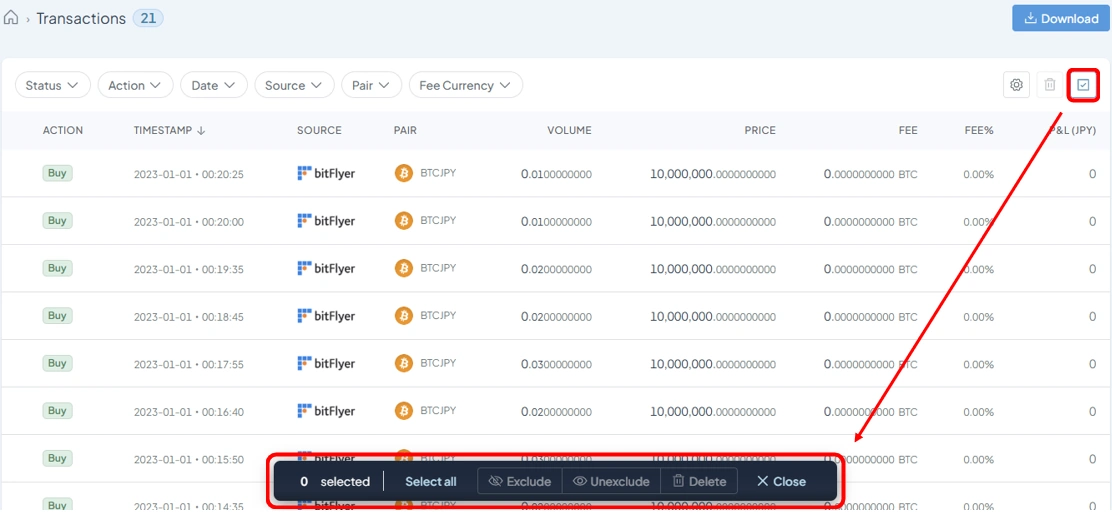Click the 0 selected counter
1112x514 pixels.
tap(335, 481)
